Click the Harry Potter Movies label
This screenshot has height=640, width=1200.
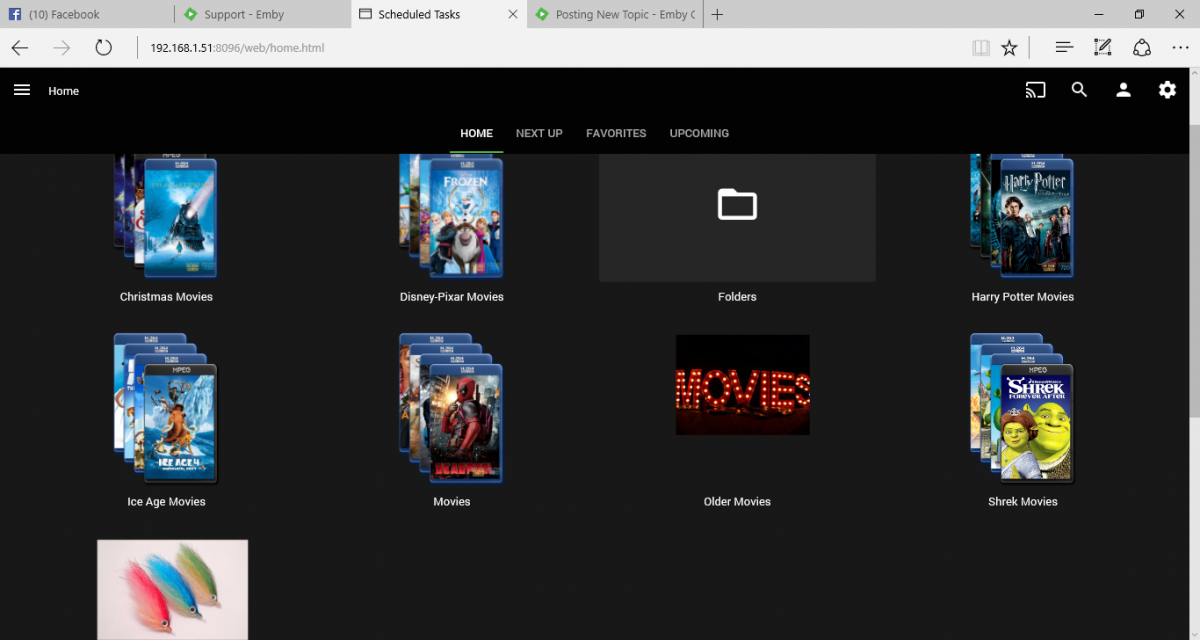pyautogui.click(x=1022, y=297)
